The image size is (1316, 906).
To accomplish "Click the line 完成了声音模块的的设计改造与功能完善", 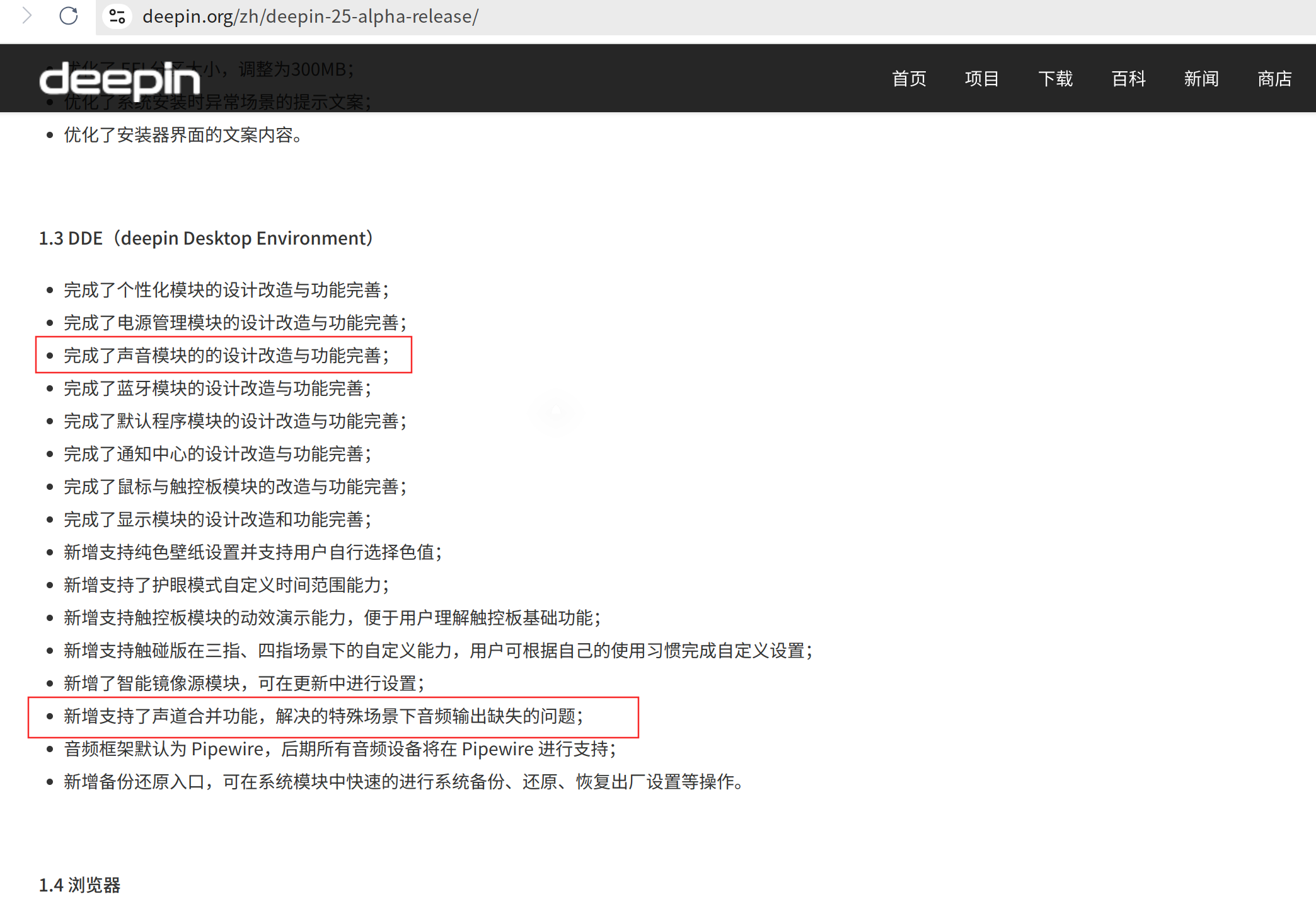I will [x=227, y=356].
